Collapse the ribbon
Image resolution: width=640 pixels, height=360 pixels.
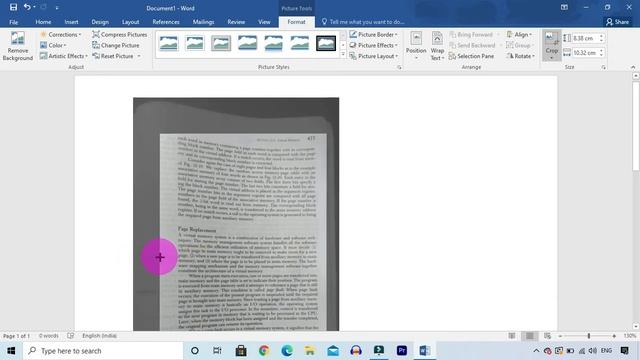(x=633, y=67)
